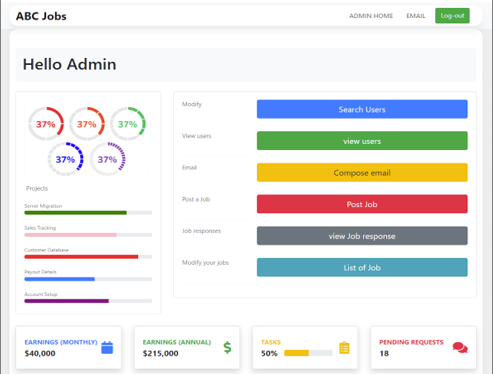Screen dimensions: 493x374
Task: Click the red Post Job button
Action: 362,204
